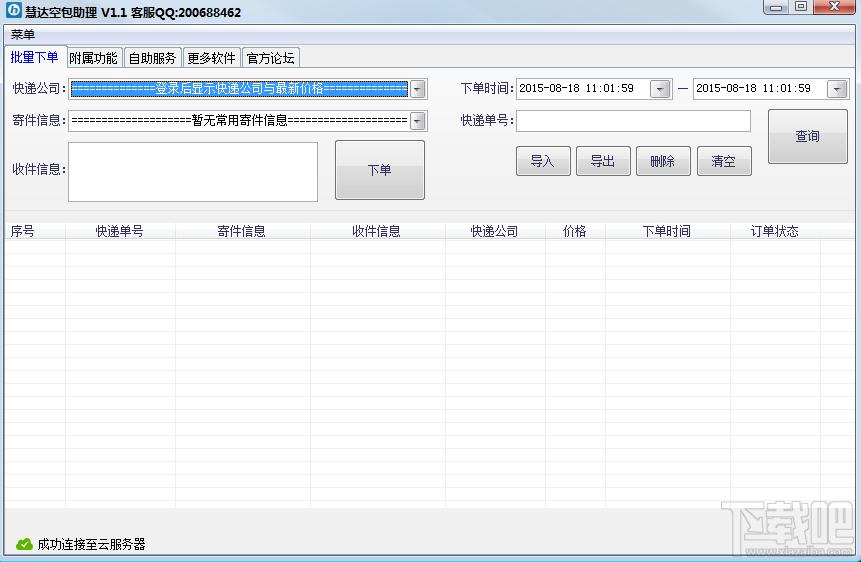Image resolution: width=861 pixels, height=562 pixels.
Task: Click the 导入 button
Action: (x=543, y=161)
